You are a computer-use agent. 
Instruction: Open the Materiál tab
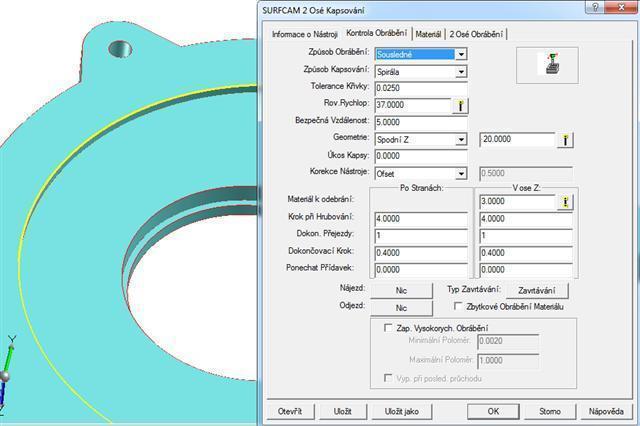(x=428, y=34)
